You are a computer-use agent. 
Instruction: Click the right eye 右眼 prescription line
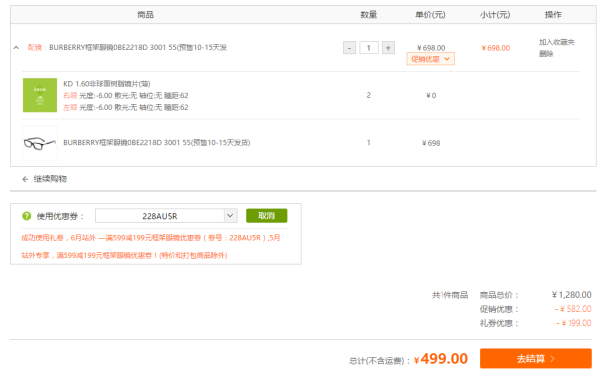(x=126, y=96)
